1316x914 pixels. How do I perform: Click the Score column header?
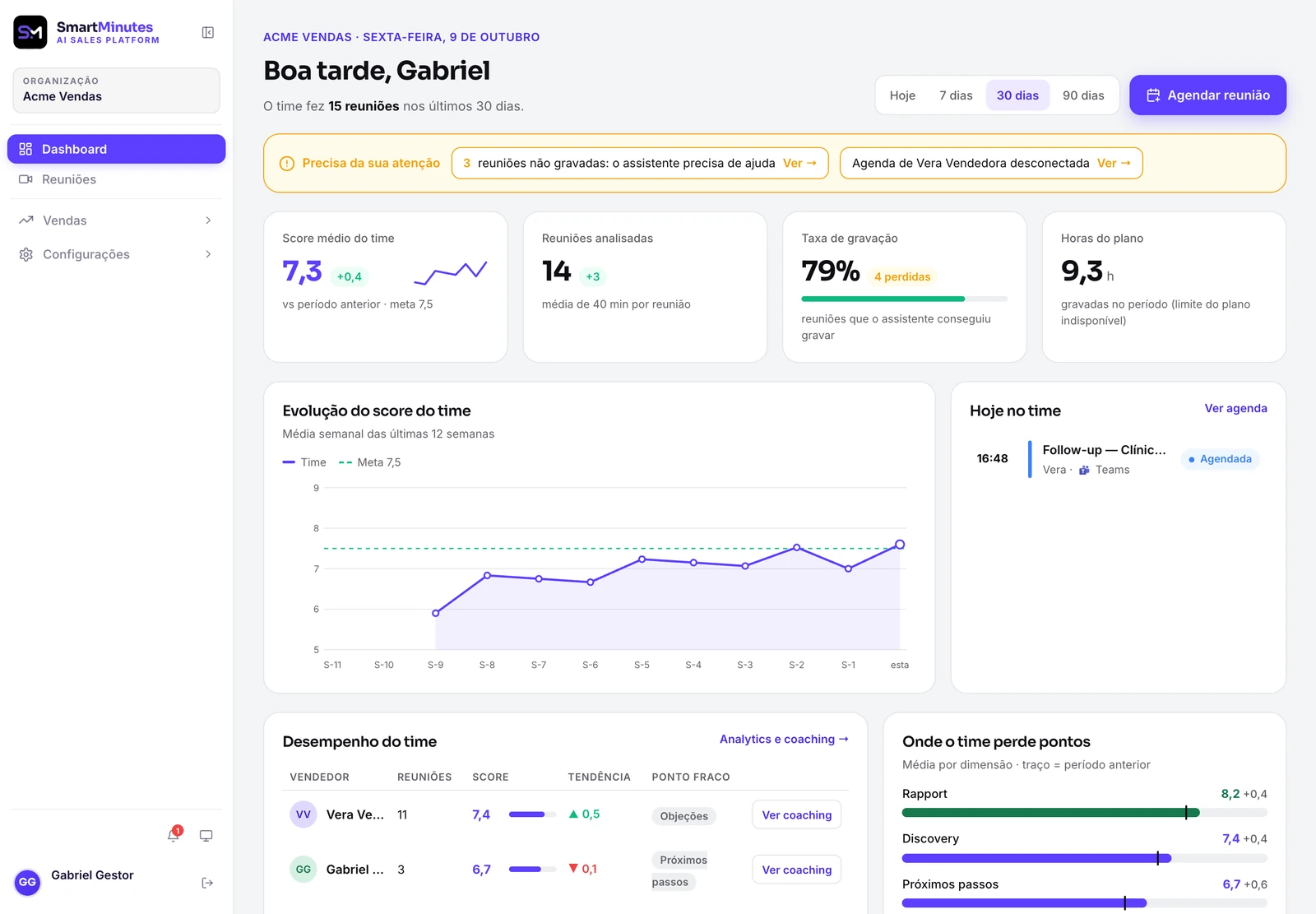click(x=490, y=777)
